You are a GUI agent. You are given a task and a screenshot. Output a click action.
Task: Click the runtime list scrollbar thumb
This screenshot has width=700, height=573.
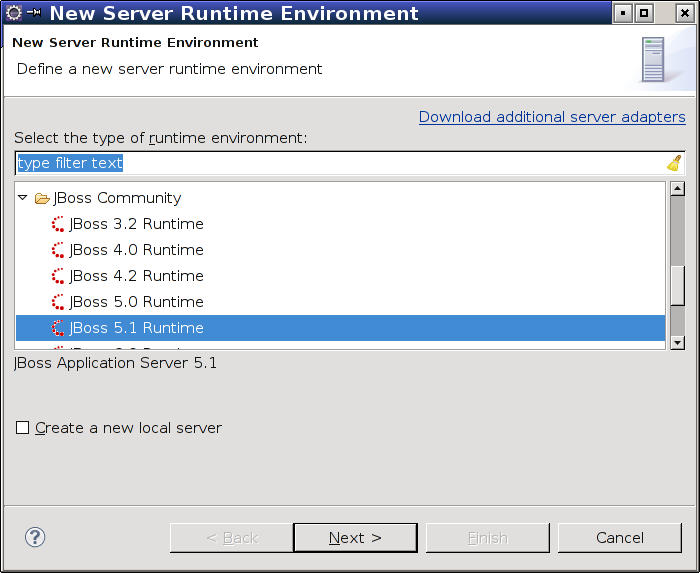pyautogui.click(x=678, y=286)
